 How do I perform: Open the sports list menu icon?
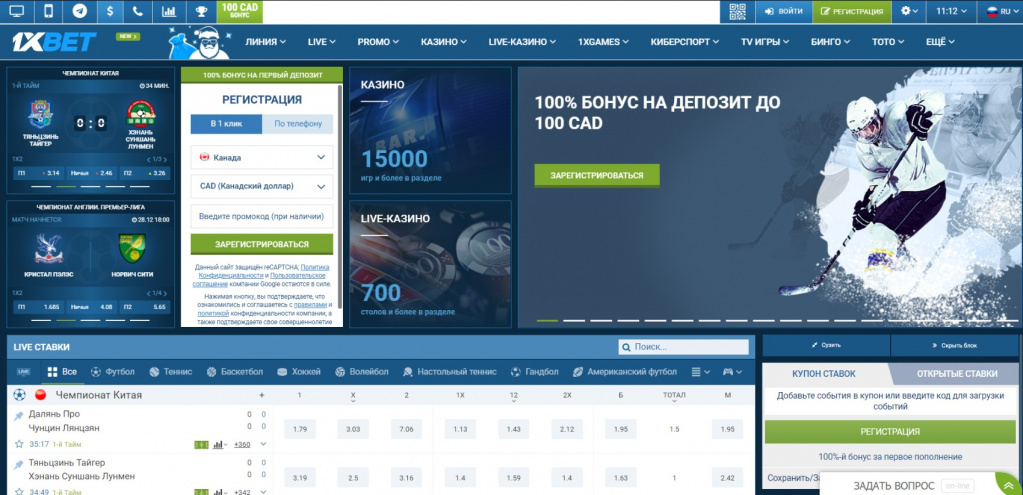[x=701, y=372]
